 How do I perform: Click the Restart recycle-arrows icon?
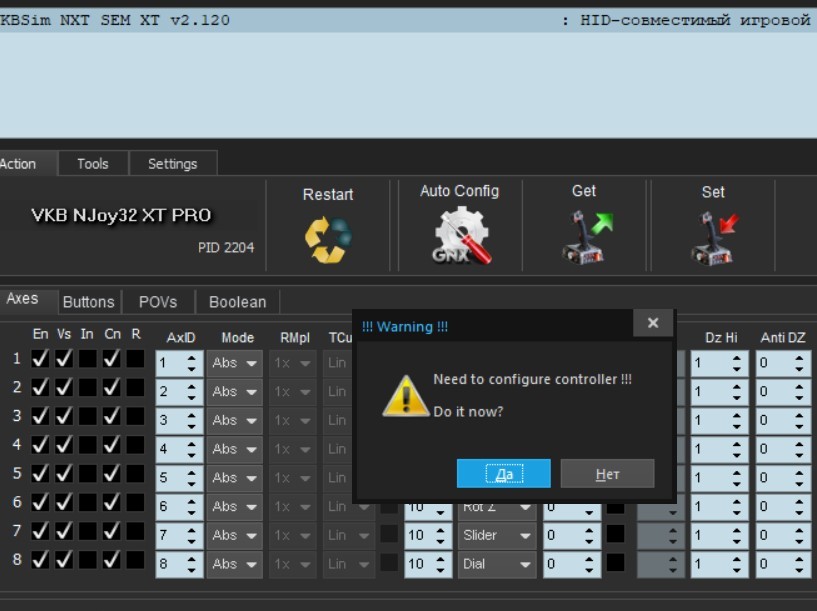coord(328,239)
